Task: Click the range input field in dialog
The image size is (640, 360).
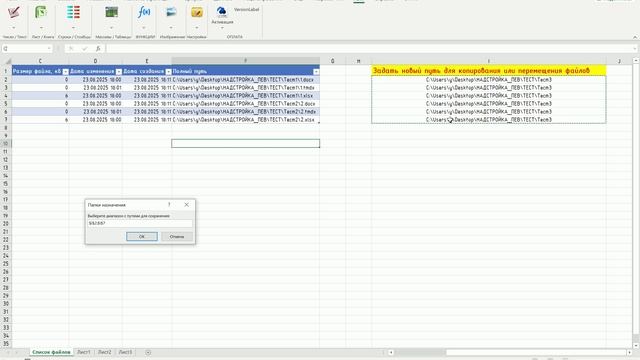Action: (x=140, y=223)
